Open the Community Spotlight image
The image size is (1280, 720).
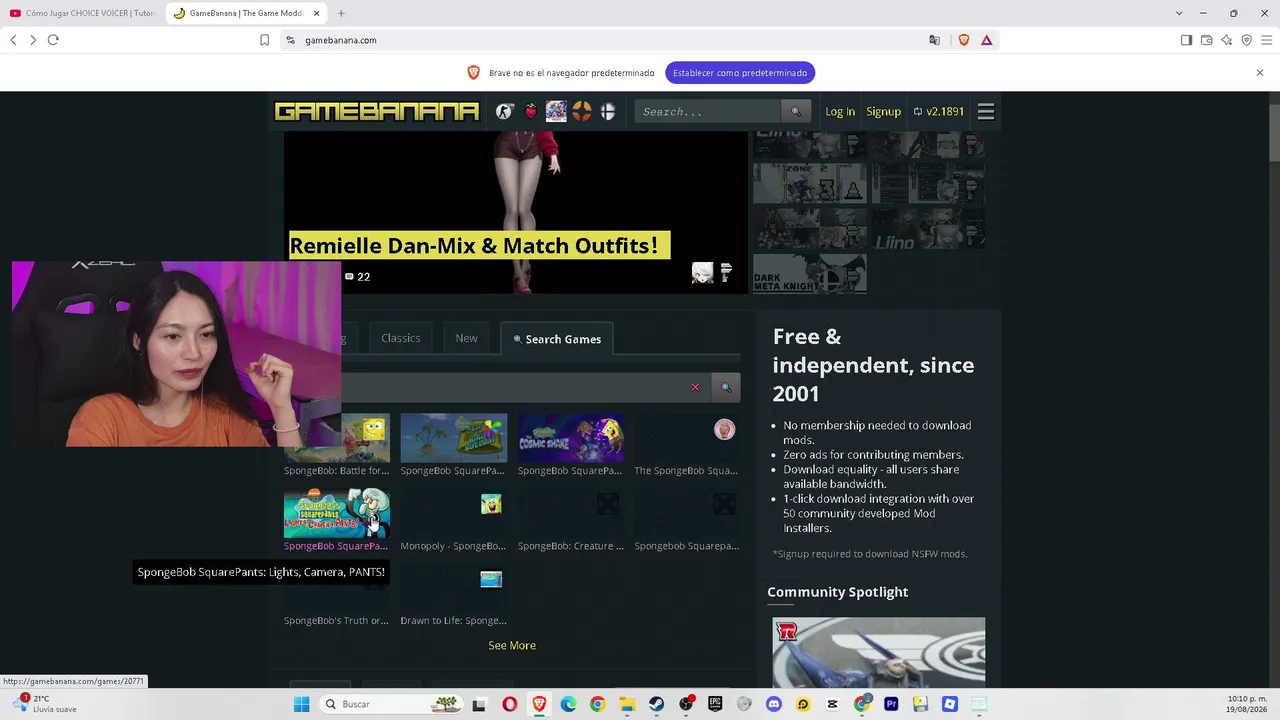tap(879, 652)
